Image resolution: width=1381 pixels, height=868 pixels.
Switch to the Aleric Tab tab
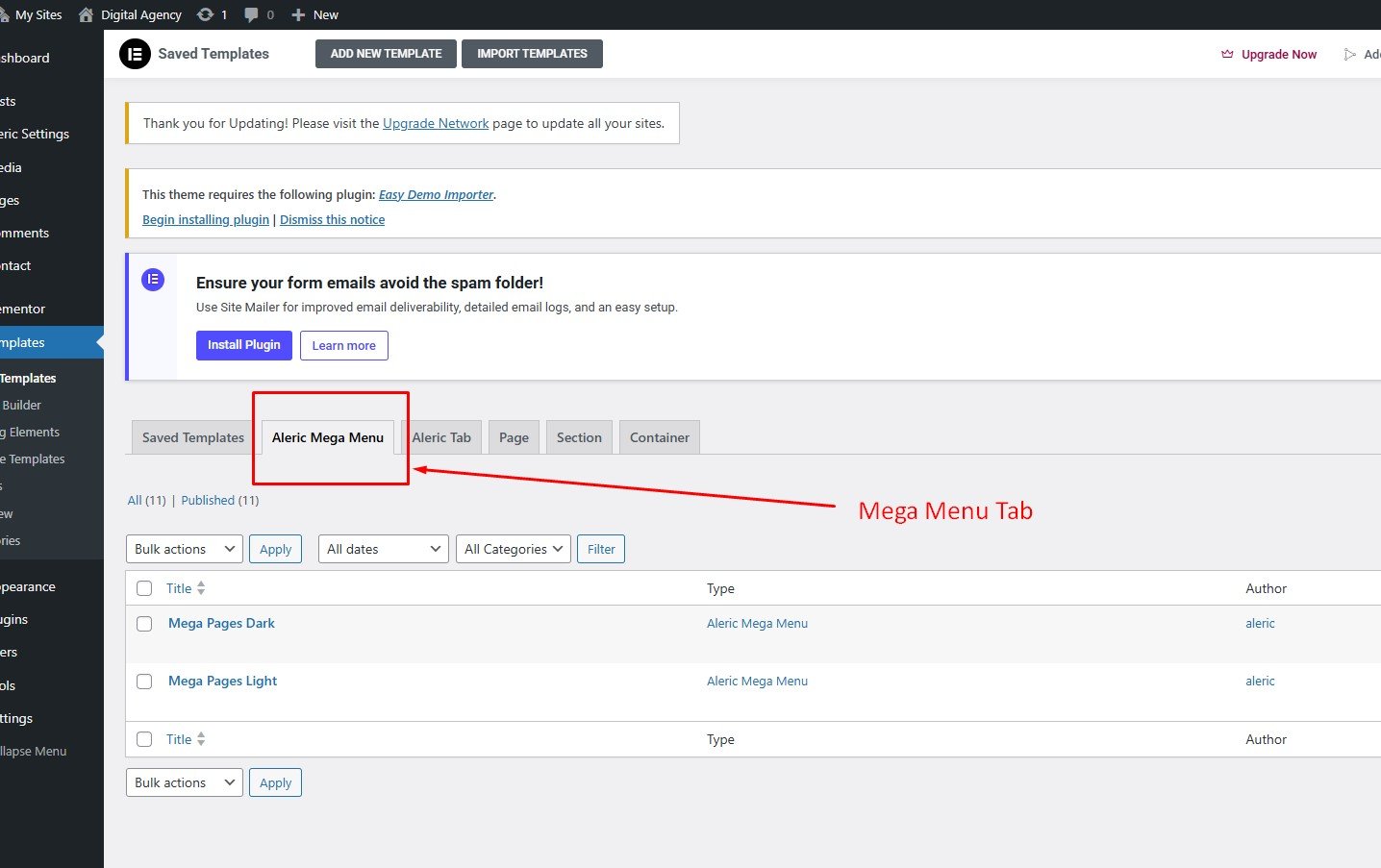[x=441, y=437]
